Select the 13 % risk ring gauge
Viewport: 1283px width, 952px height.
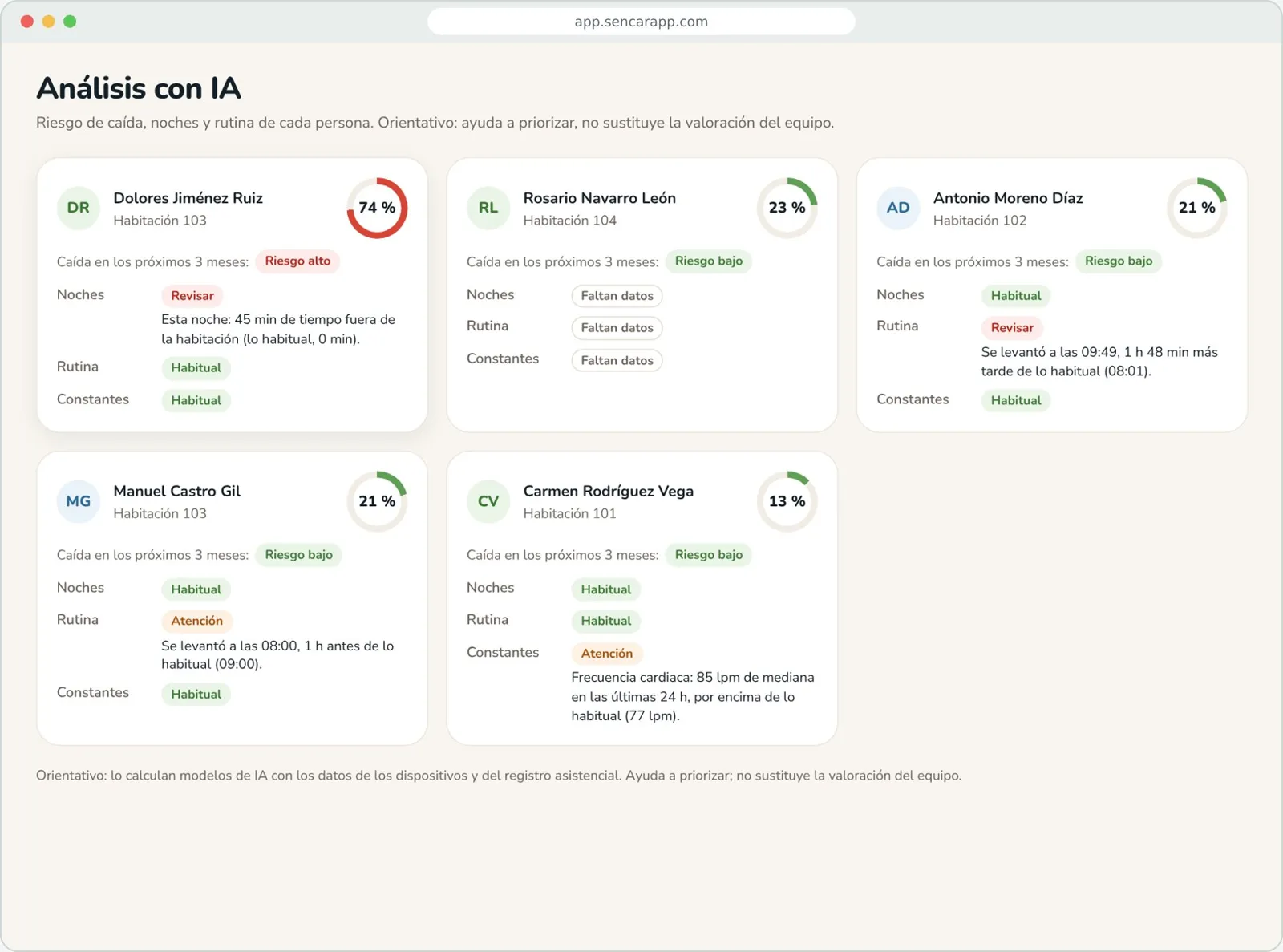787,501
